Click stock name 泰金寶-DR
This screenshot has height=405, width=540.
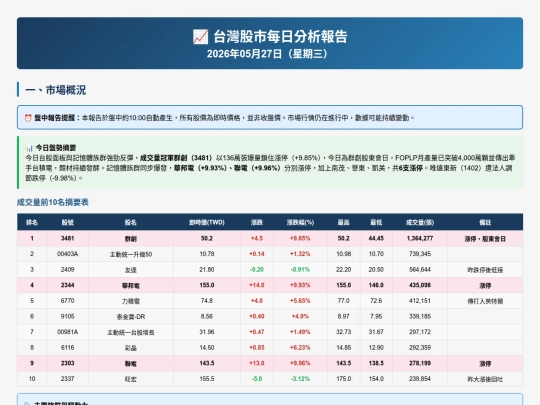click(131, 317)
